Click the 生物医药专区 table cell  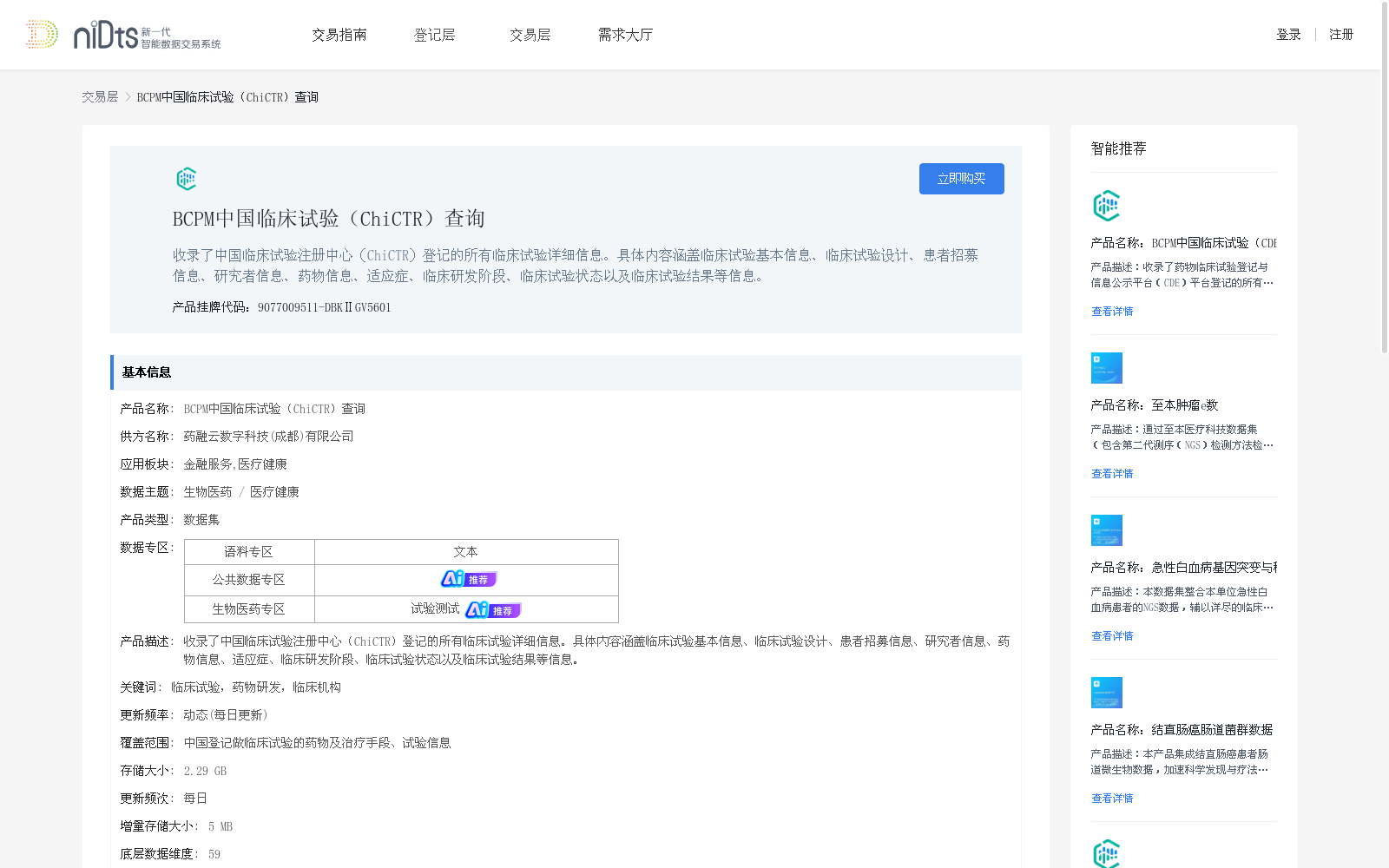point(249,609)
